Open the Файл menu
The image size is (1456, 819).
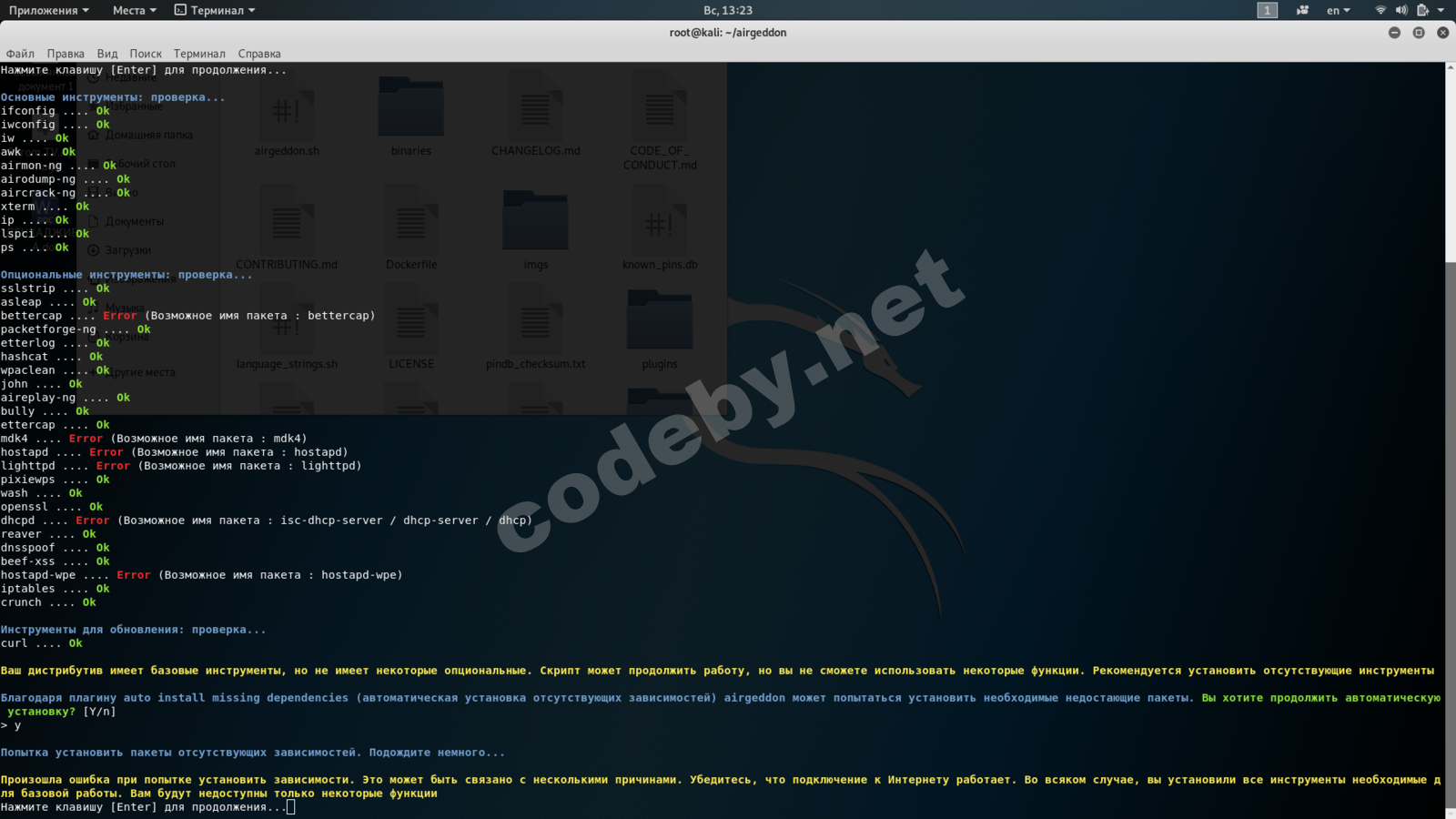20,54
